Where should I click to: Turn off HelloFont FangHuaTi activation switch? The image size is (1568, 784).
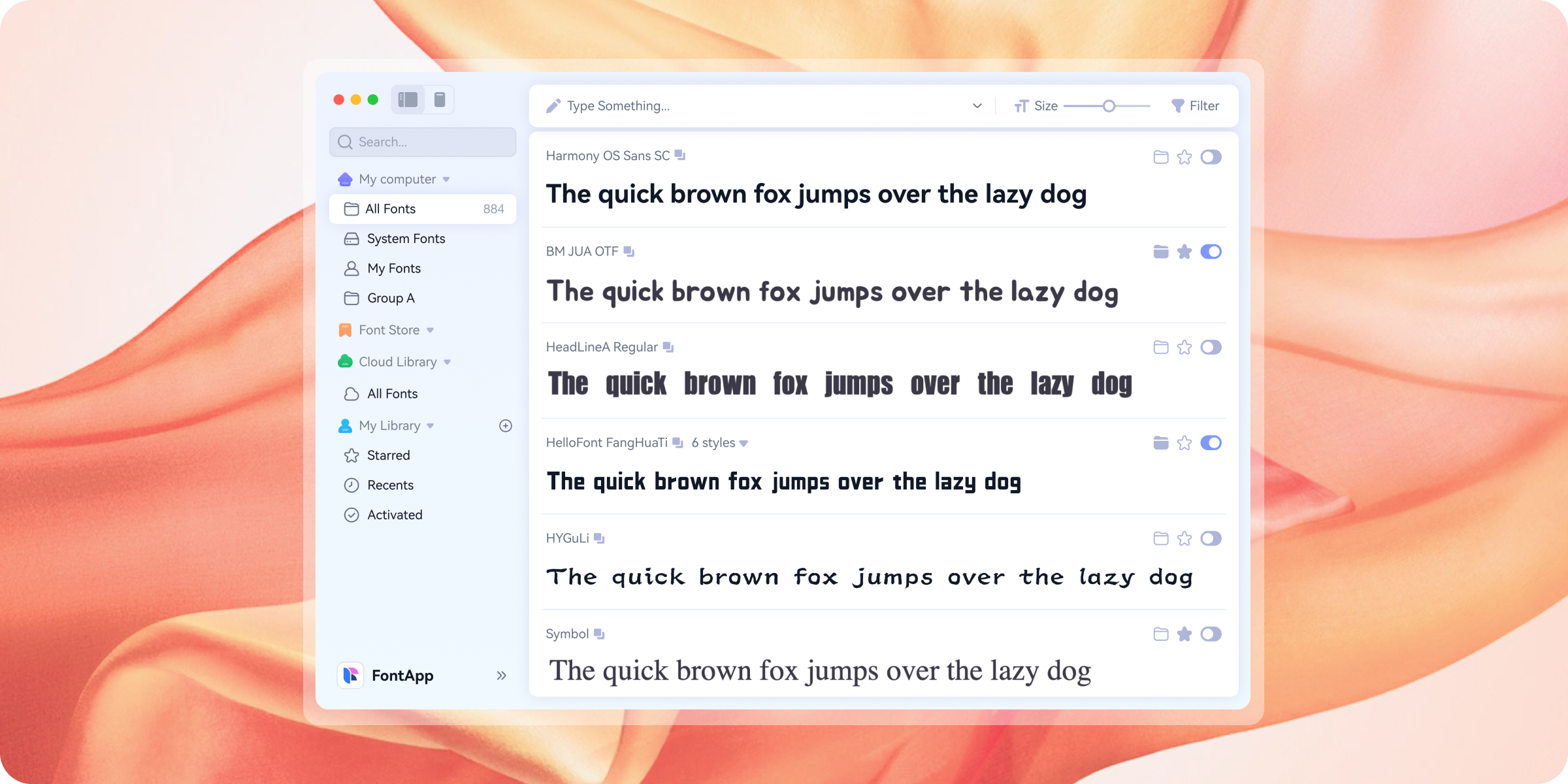coord(1211,443)
